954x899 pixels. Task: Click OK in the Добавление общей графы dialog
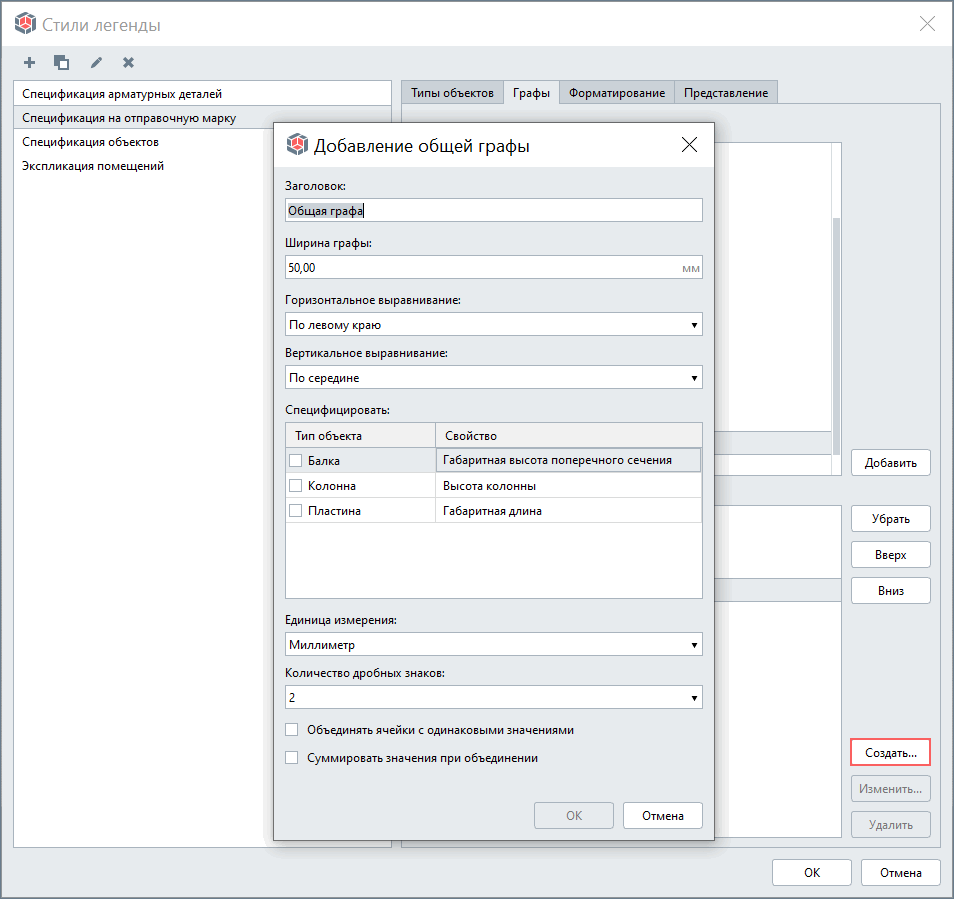pyautogui.click(x=574, y=816)
